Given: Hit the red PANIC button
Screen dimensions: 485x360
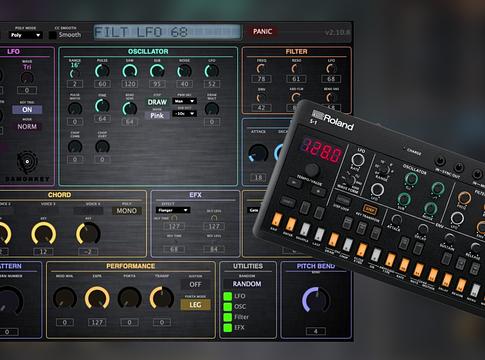Looking at the screenshot, I should 262,32.
